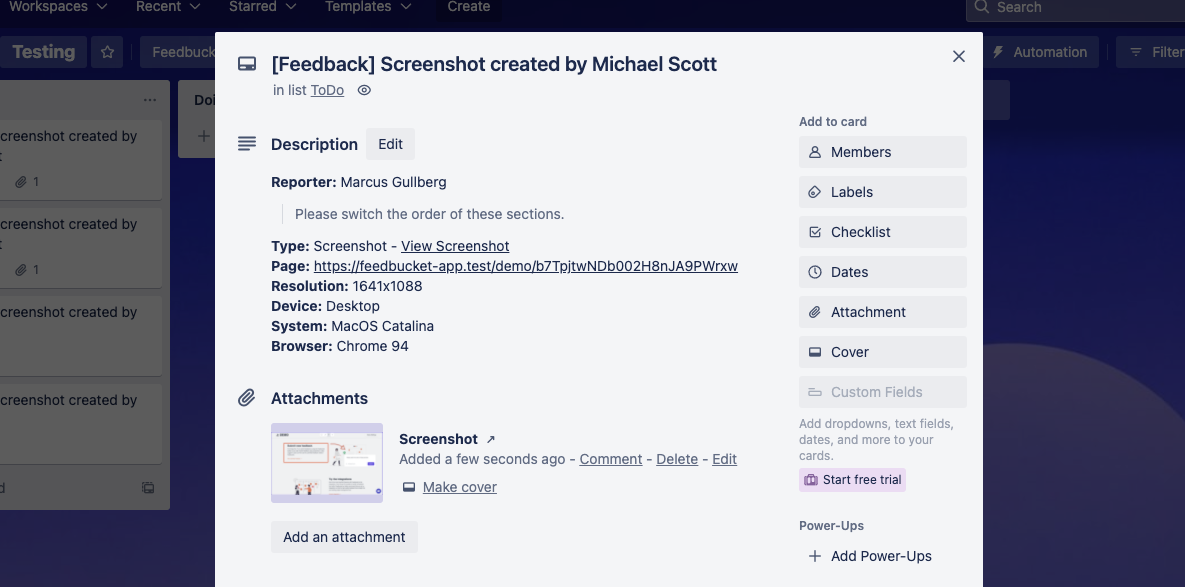This screenshot has width=1185, height=587.
Task: Click the quoted feedback text about sections
Action: [x=429, y=214]
